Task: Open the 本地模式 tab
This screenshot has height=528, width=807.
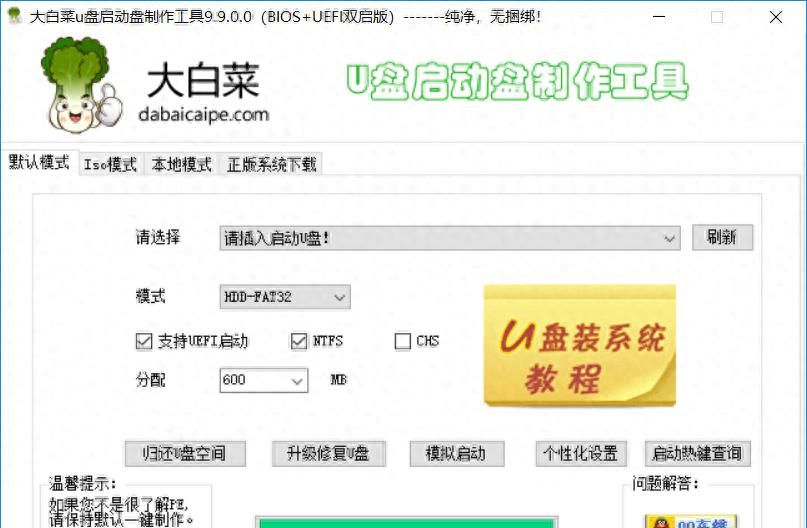Action: click(x=182, y=165)
